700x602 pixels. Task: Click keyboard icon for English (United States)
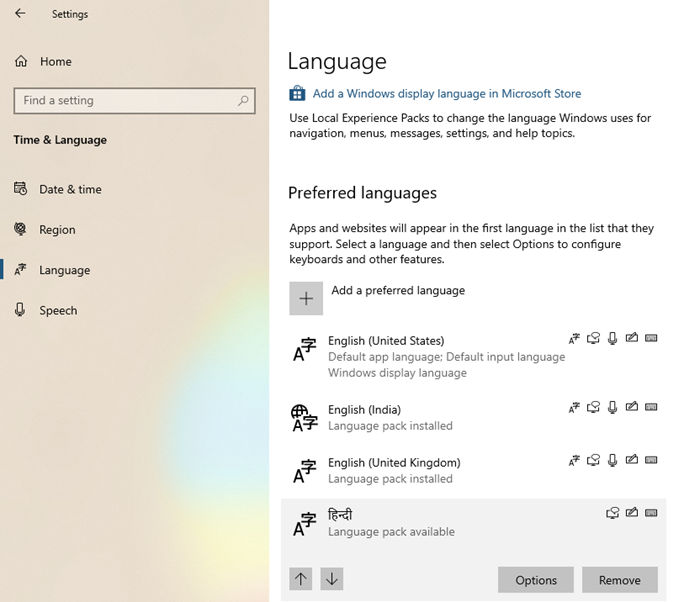click(651, 338)
